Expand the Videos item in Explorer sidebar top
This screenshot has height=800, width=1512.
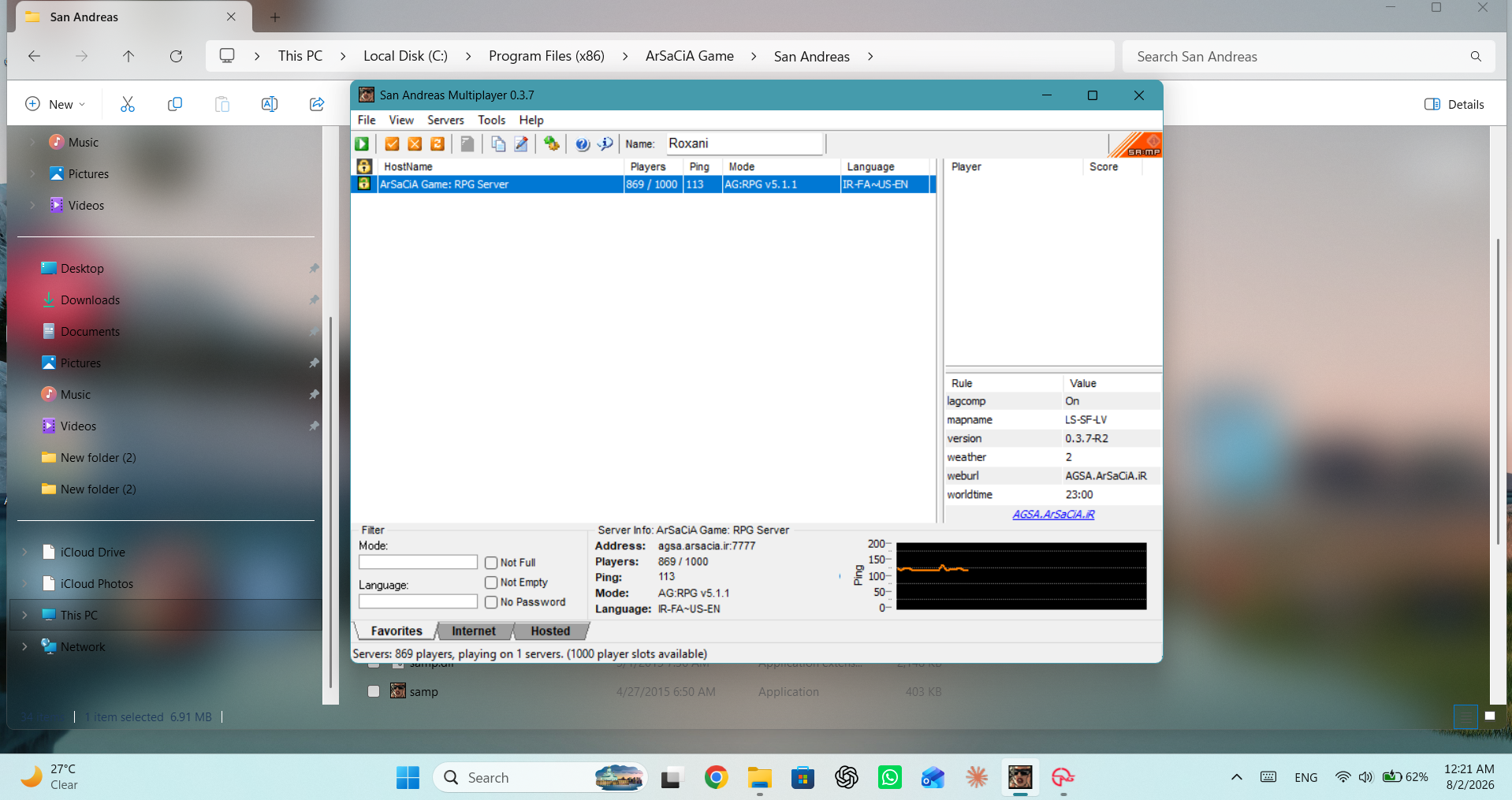coord(32,205)
